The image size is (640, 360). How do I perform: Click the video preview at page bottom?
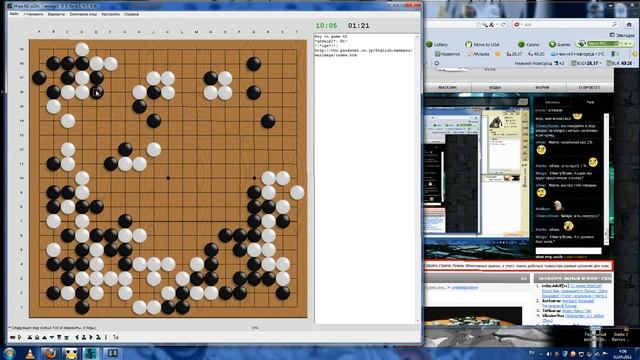tap(473, 316)
